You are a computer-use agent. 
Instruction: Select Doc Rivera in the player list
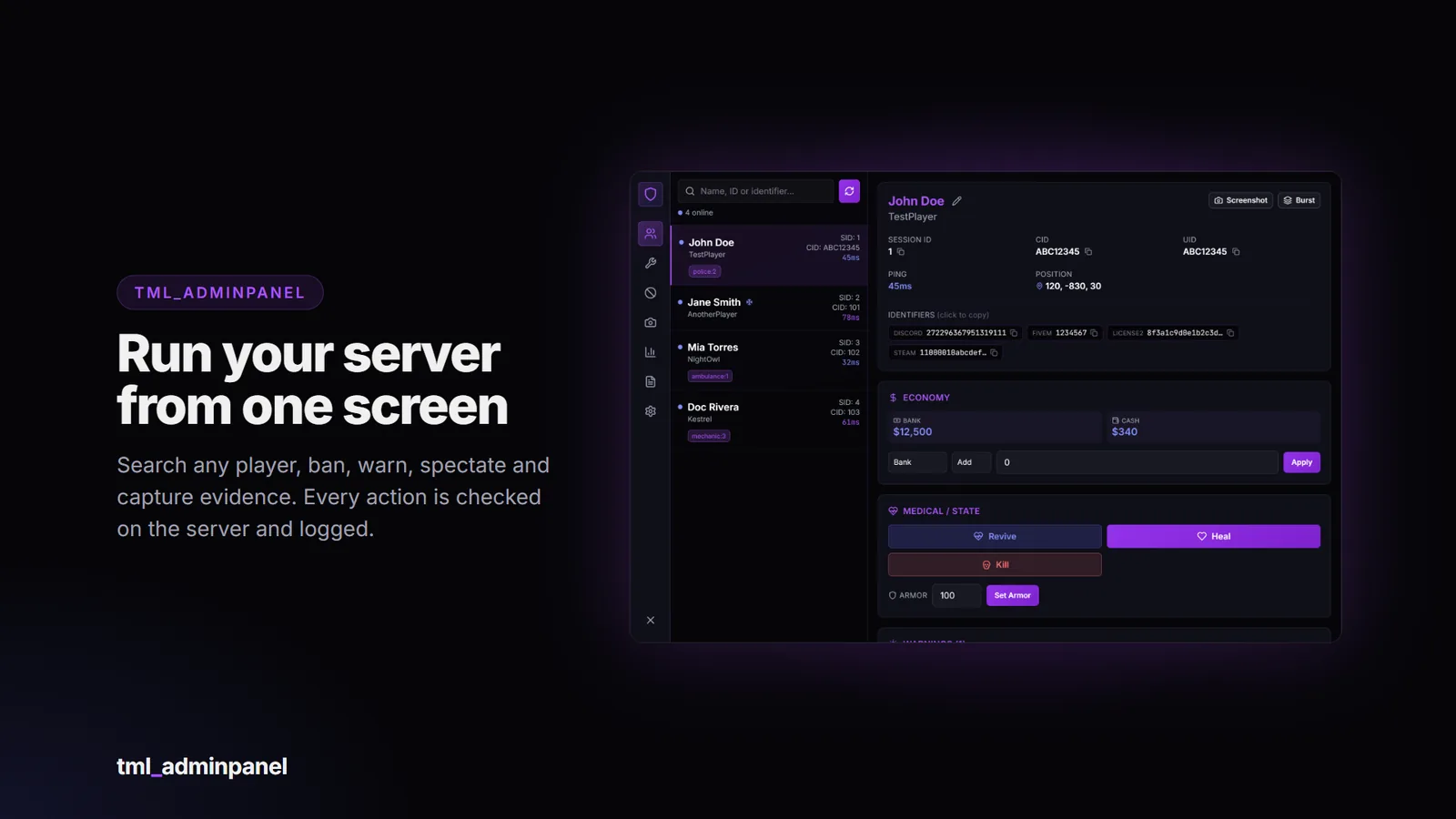[x=769, y=420]
